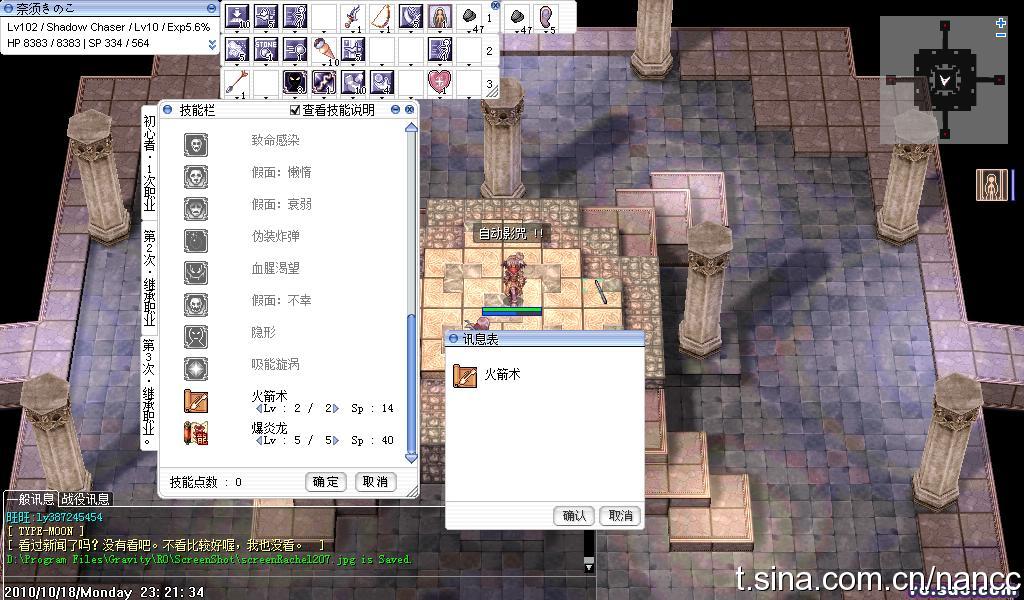Click the 吸能旋涡 skill name
Viewport: 1024px width, 600px height.
point(275,364)
